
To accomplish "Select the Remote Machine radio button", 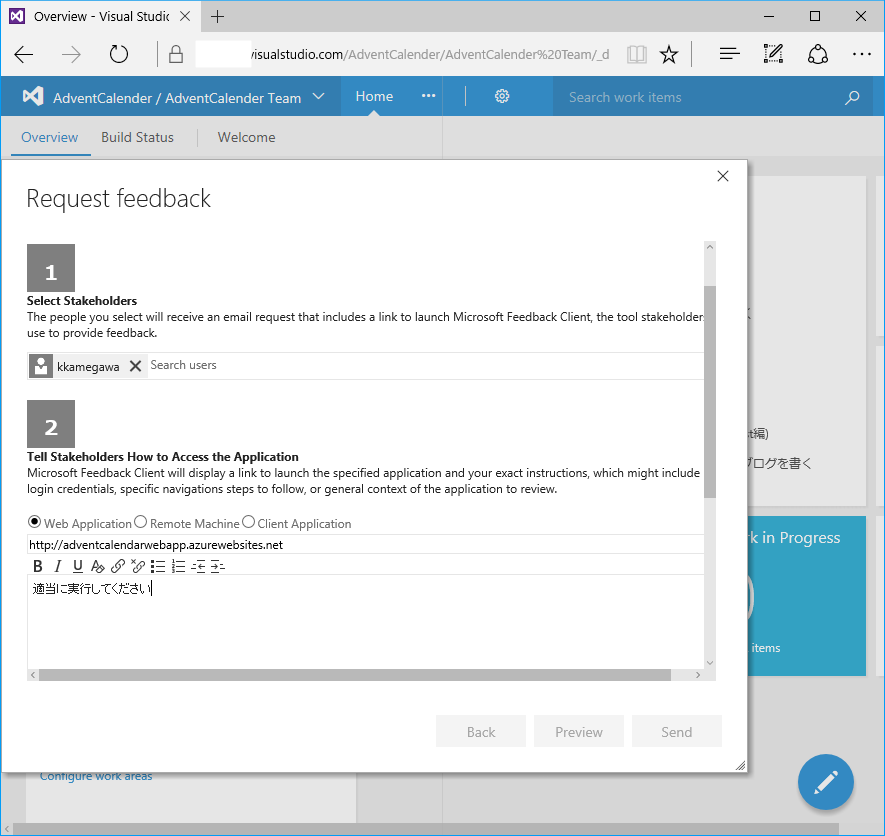I will (x=141, y=522).
